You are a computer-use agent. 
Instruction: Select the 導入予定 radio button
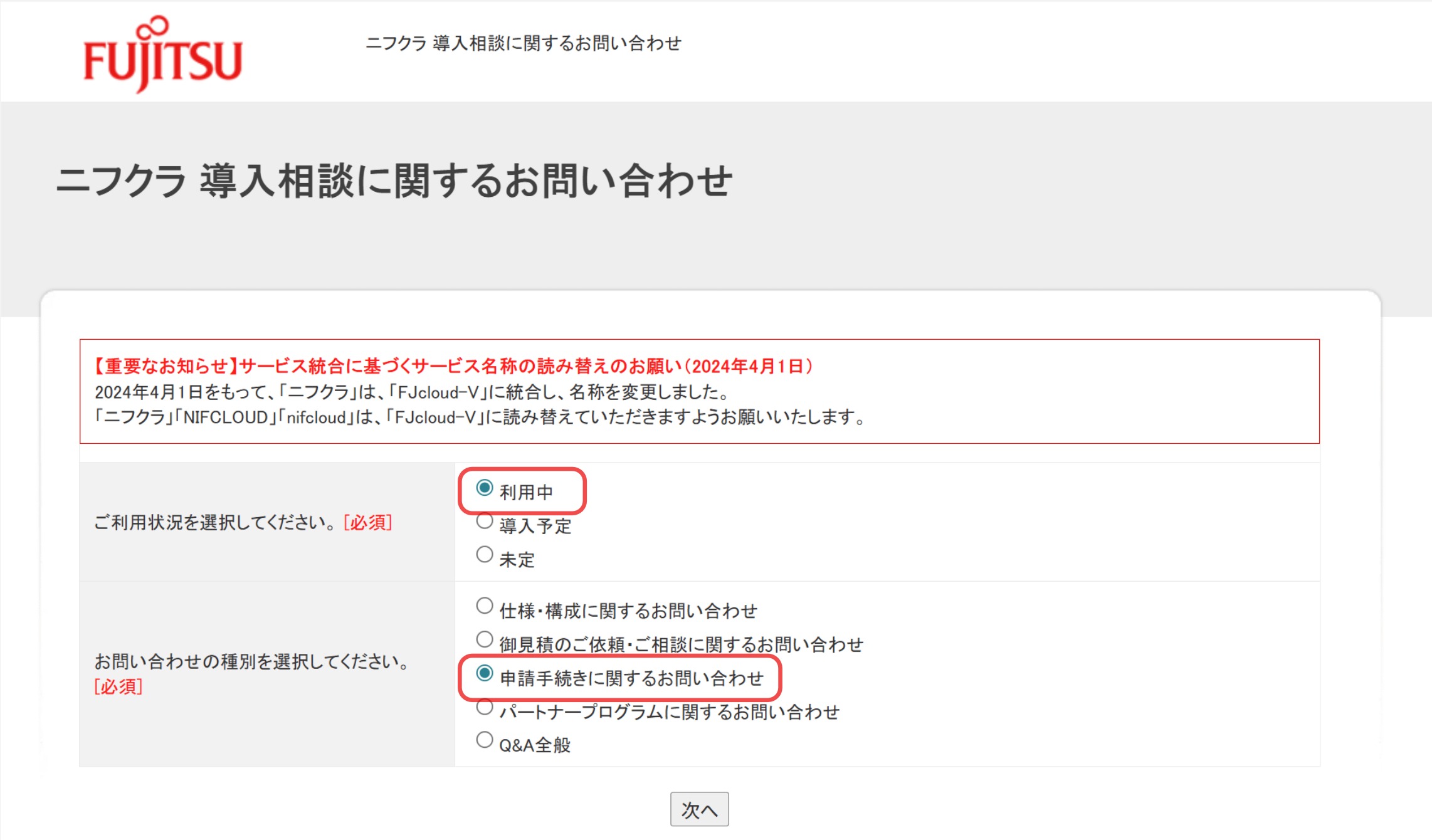[x=485, y=522]
